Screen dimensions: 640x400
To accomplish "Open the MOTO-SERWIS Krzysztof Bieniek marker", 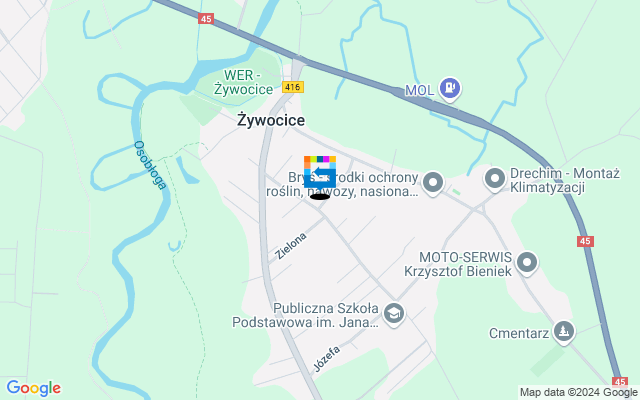I will [x=527, y=263].
